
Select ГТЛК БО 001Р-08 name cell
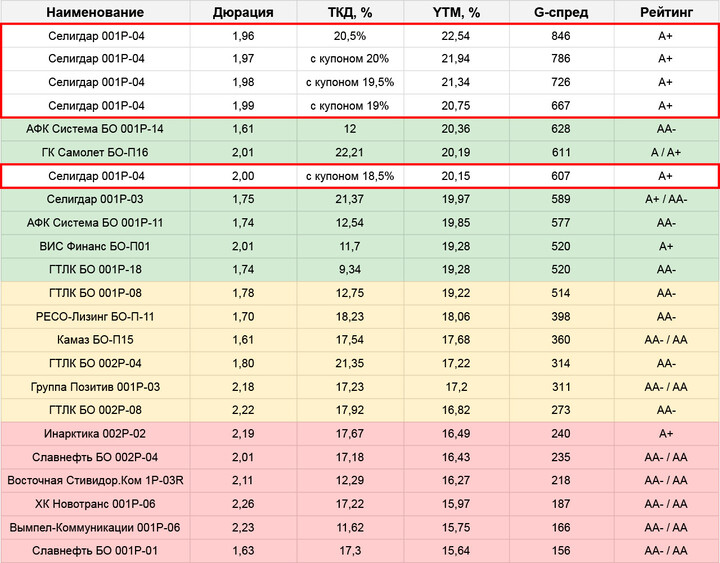pos(95,293)
